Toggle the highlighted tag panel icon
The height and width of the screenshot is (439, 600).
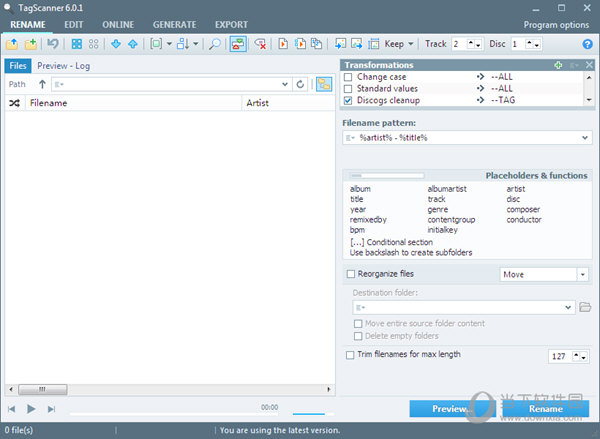(238, 44)
